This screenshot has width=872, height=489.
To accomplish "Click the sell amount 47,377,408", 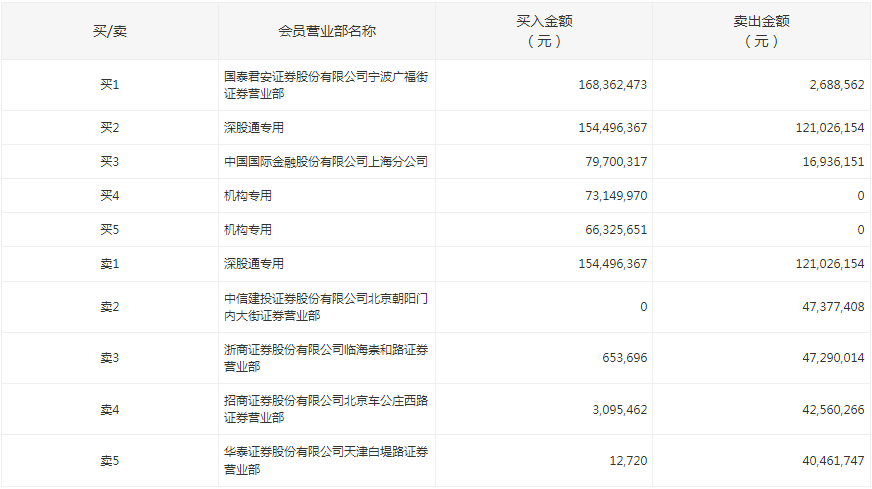I will [826, 307].
